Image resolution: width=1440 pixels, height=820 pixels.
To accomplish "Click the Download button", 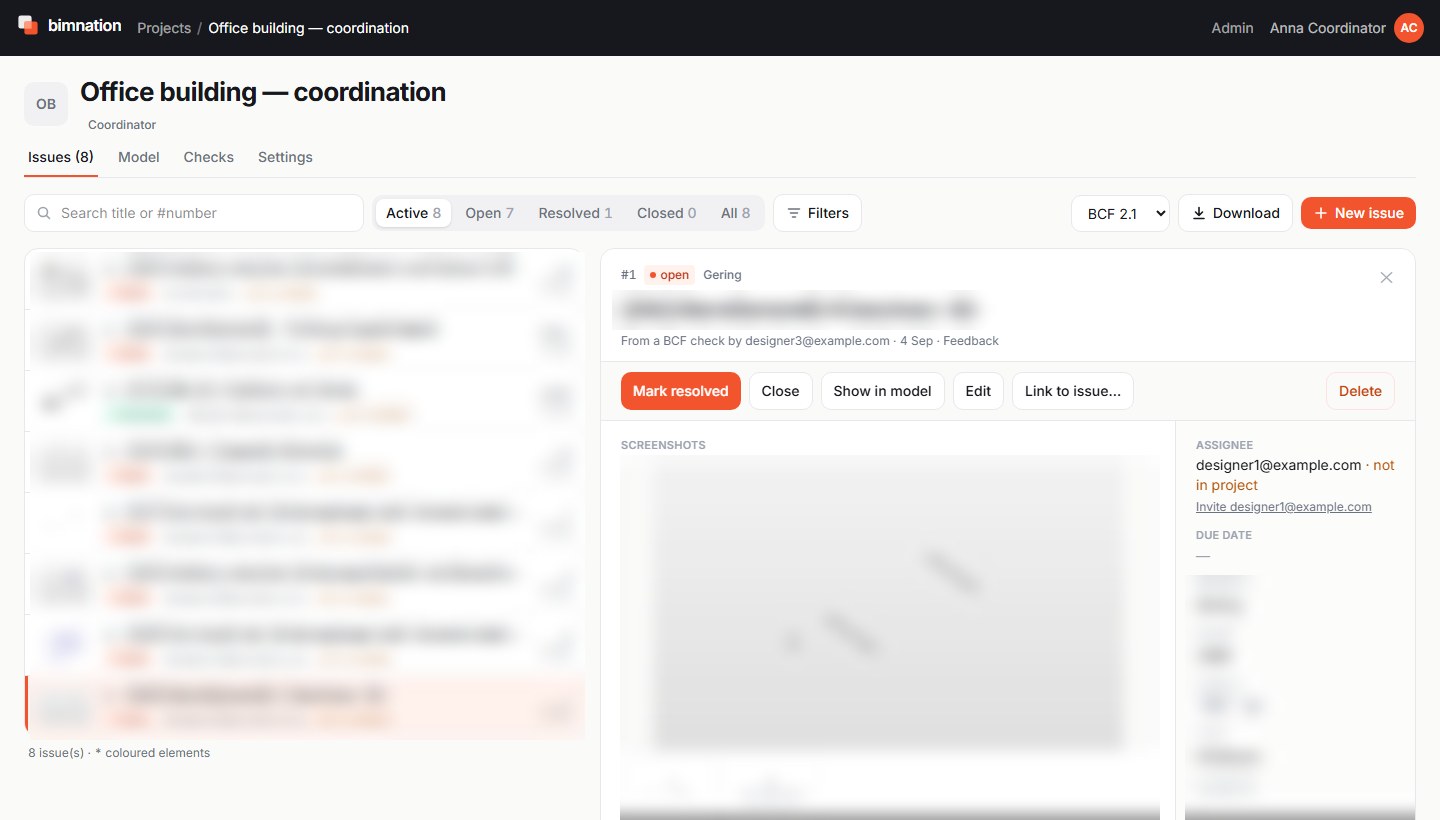I will tap(1235, 213).
